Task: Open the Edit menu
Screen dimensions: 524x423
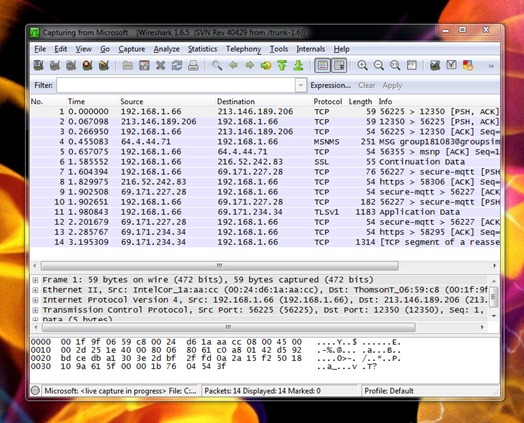Action: pyautogui.click(x=60, y=49)
